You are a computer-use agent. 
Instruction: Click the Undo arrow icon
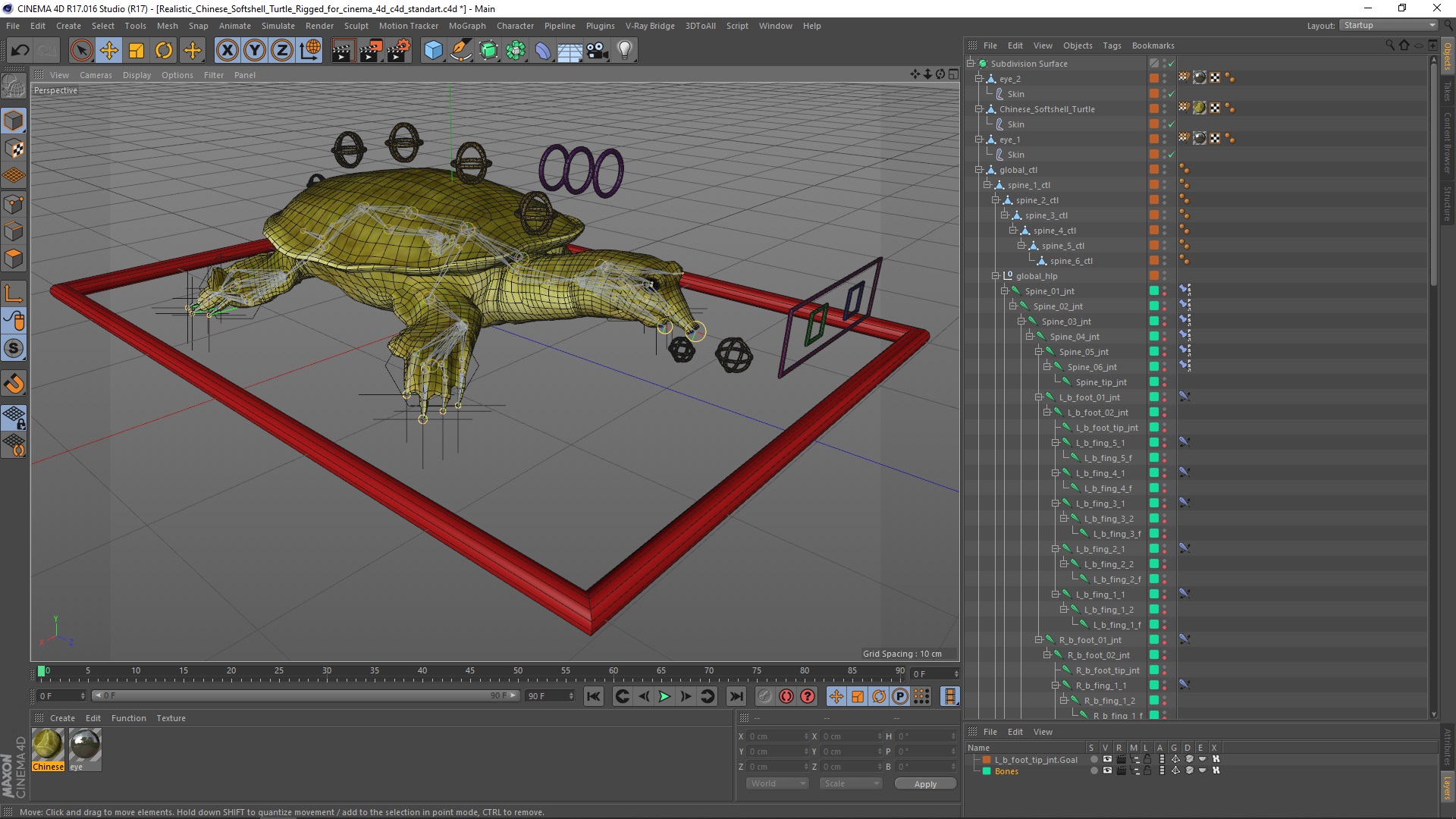tap(20, 51)
